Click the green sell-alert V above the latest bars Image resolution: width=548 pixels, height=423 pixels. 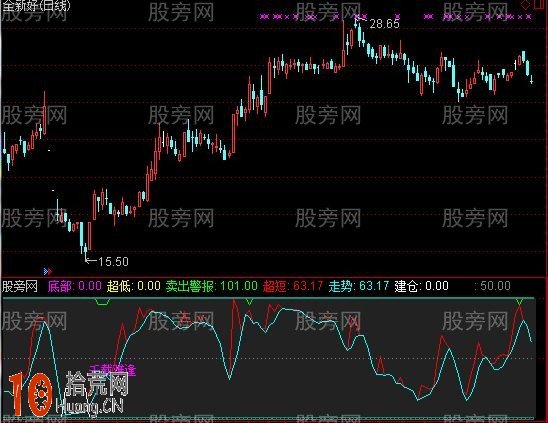519,302
